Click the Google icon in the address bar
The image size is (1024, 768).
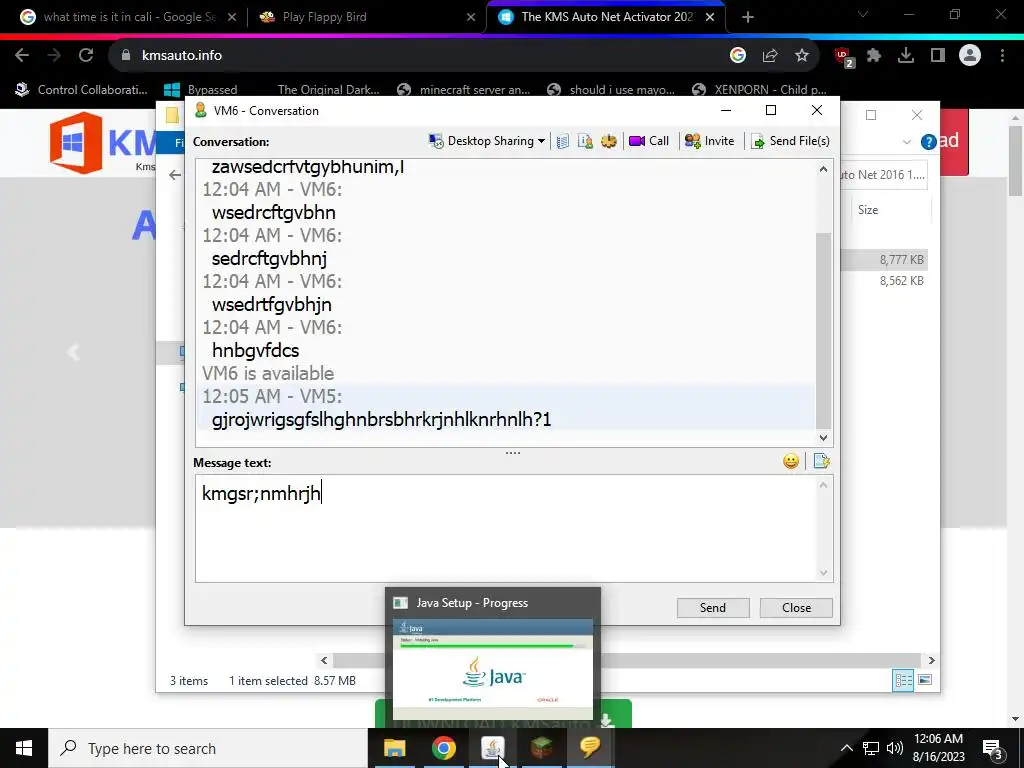[738, 56]
